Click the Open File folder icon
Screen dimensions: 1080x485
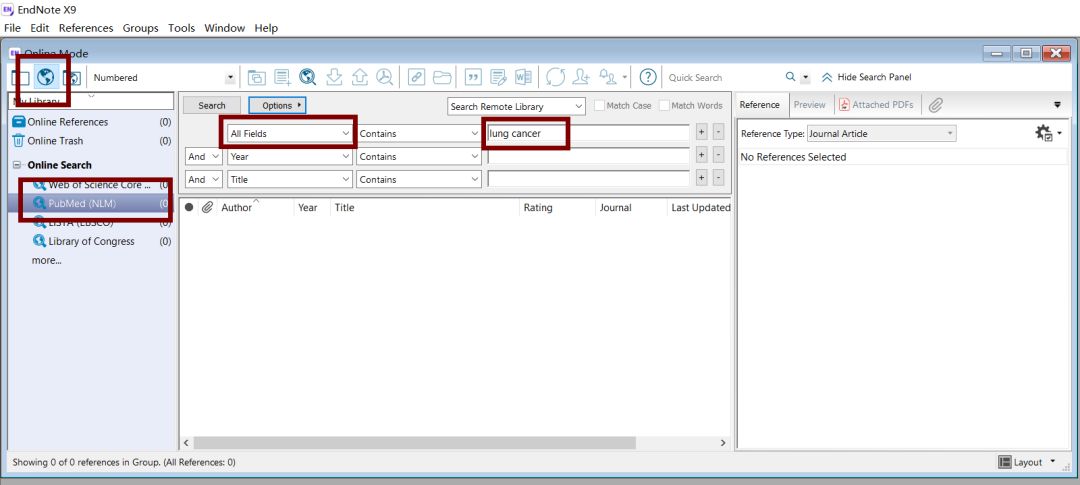point(442,77)
